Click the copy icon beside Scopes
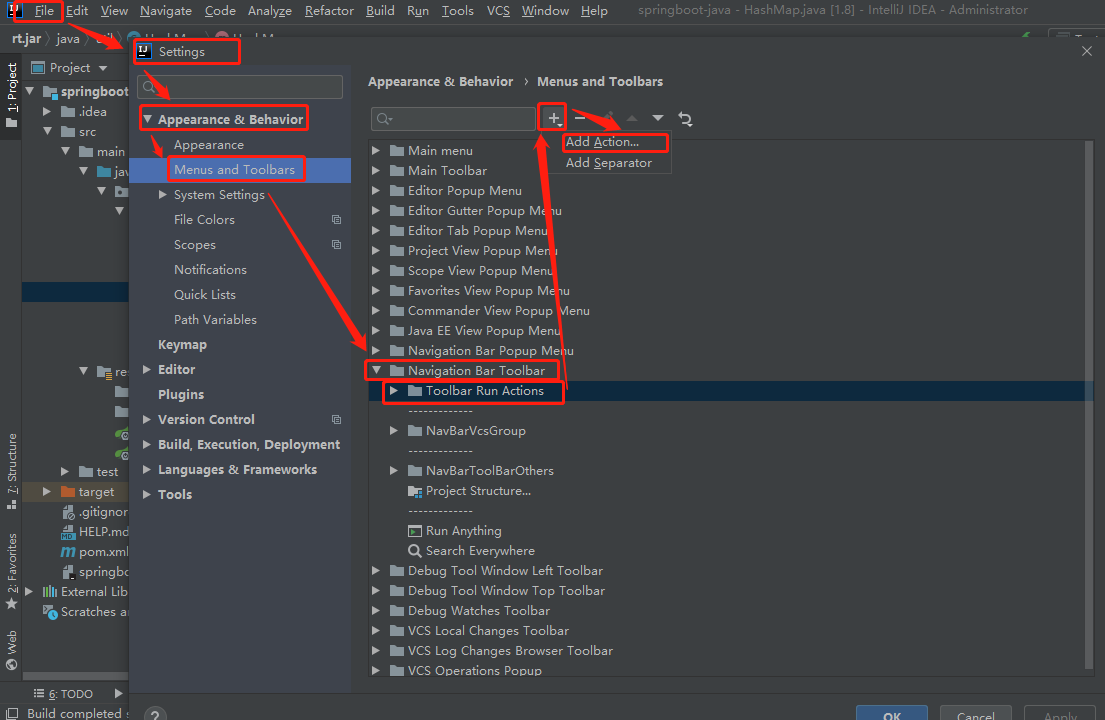The width and height of the screenshot is (1105, 720). pos(337,244)
